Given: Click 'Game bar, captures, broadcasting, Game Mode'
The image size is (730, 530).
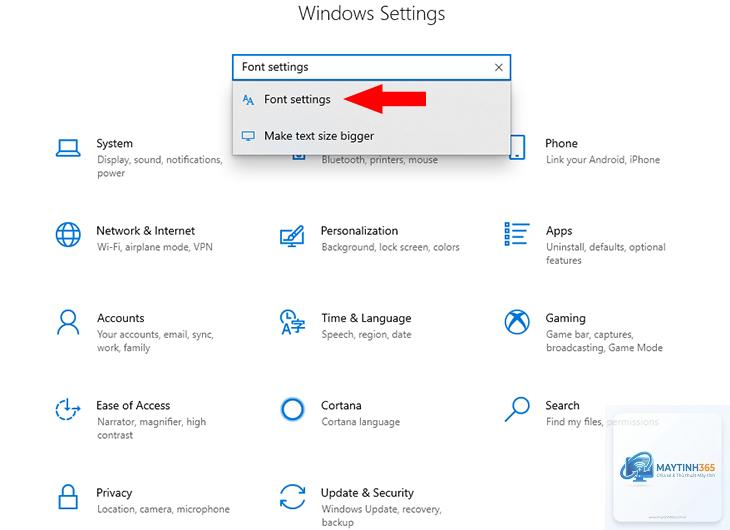Looking at the screenshot, I should [x=604, y=341].
